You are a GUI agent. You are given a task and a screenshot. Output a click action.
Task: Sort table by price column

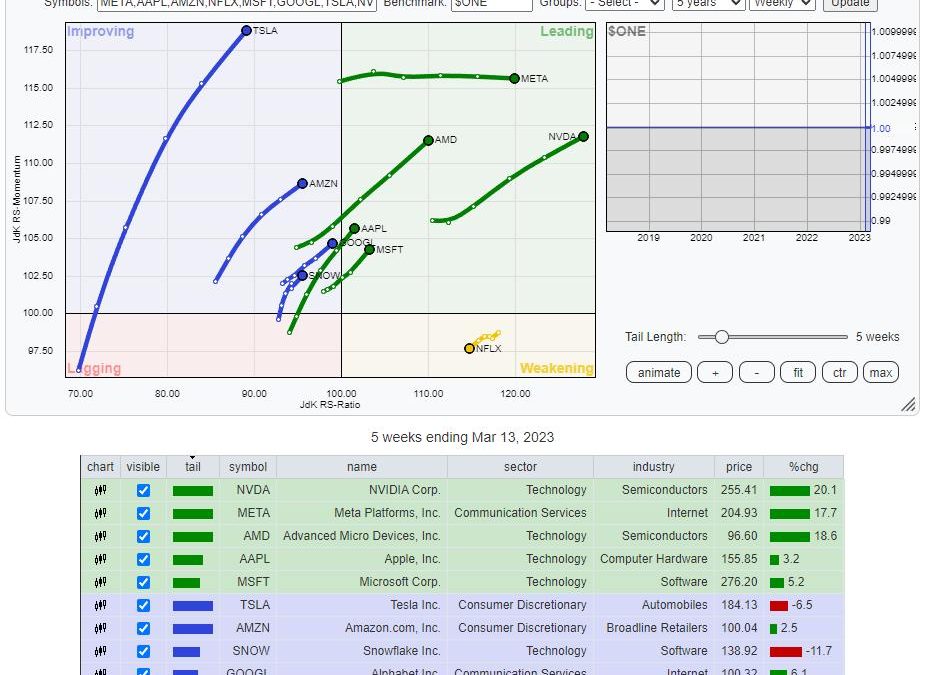point(739,467)
